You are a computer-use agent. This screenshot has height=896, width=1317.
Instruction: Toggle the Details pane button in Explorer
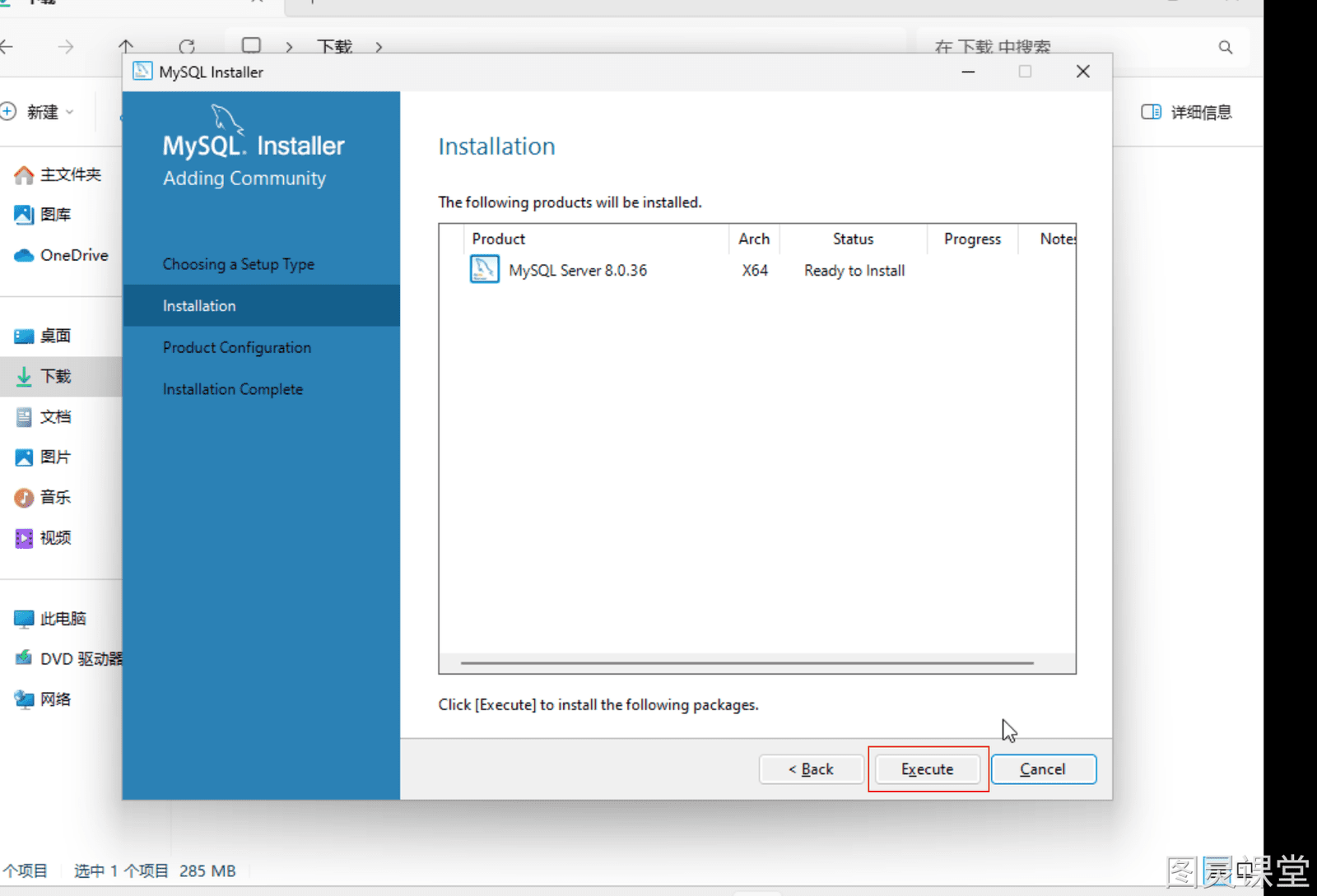(1186, 112)
